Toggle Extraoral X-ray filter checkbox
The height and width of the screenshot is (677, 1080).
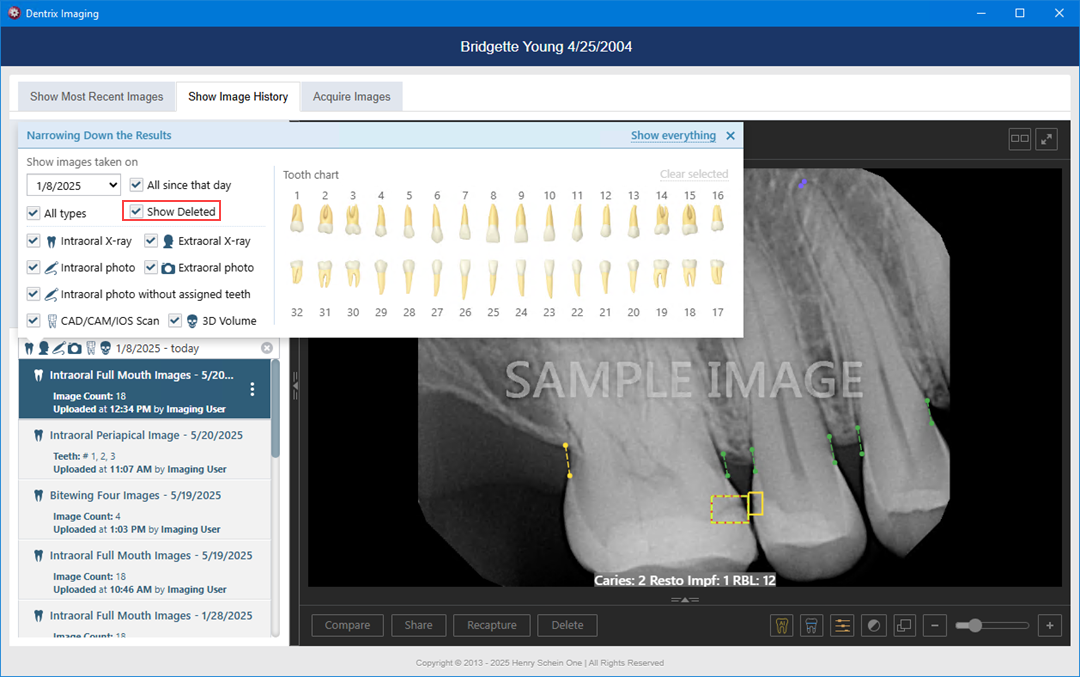click(x=151, y=241)
